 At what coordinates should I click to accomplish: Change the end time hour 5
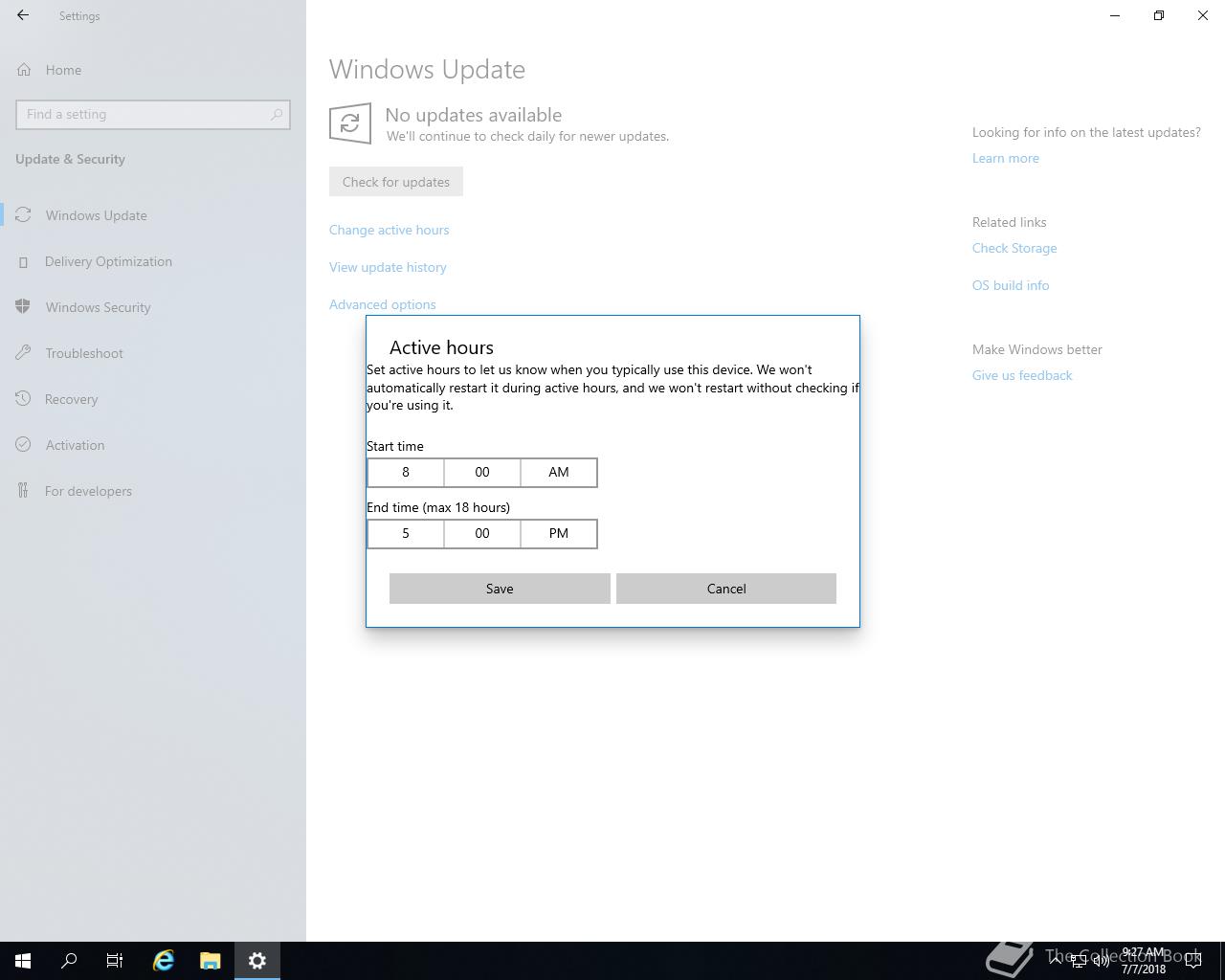click(406, 533)
